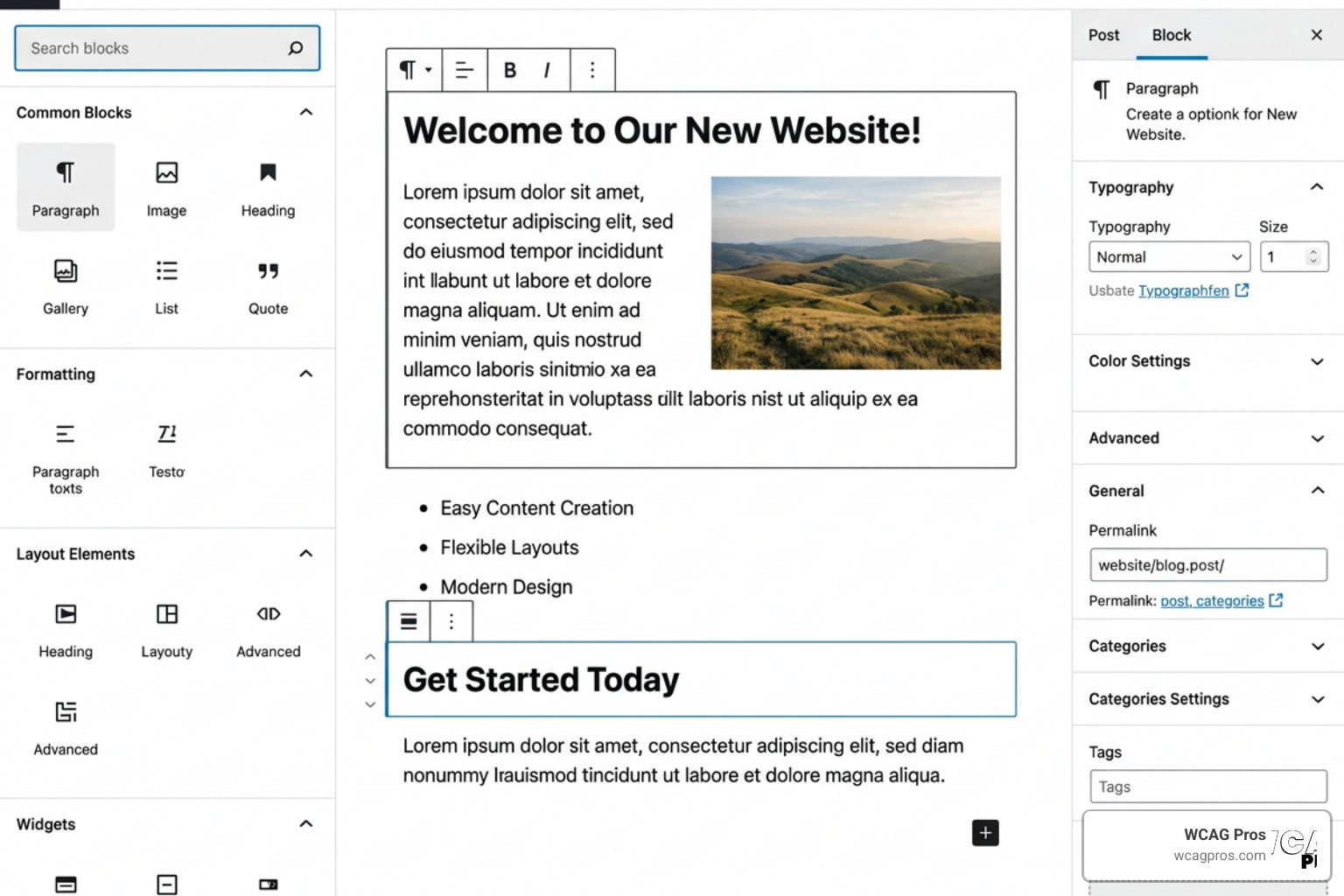Expand the Categories Settings panel
Viewport: 1344px width, 896px height.
[x=1317, y=699]
